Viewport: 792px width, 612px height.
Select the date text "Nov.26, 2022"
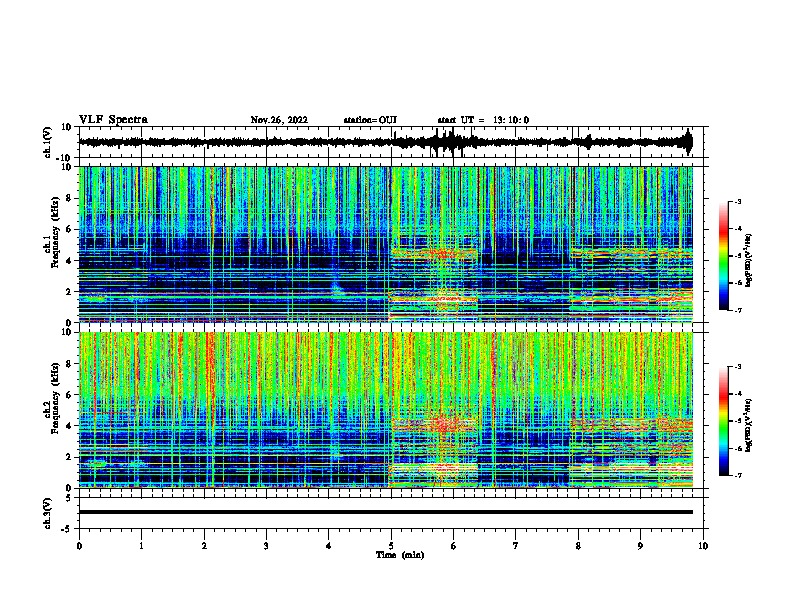(279, 120)
